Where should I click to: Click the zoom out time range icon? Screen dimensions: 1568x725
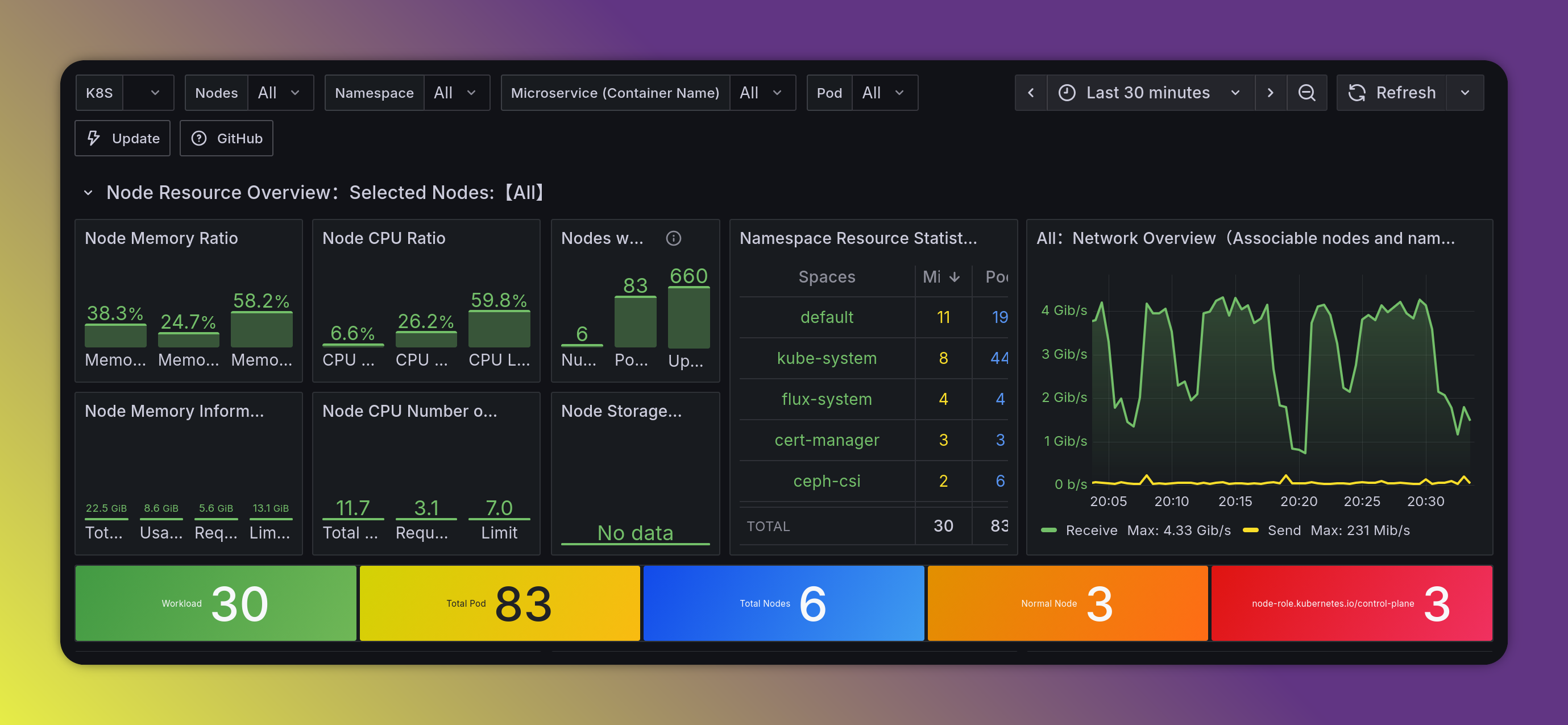coord(1306,93)
